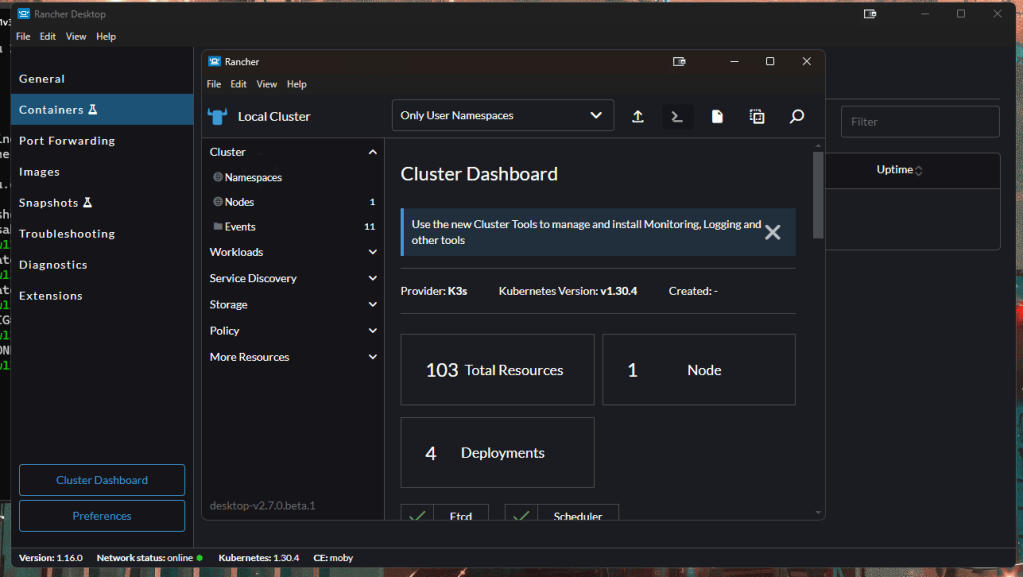Open View menu in Rancher Desktop window
Image resolution: width=1023 pixels, height=577 pixels.
(76, 37)
